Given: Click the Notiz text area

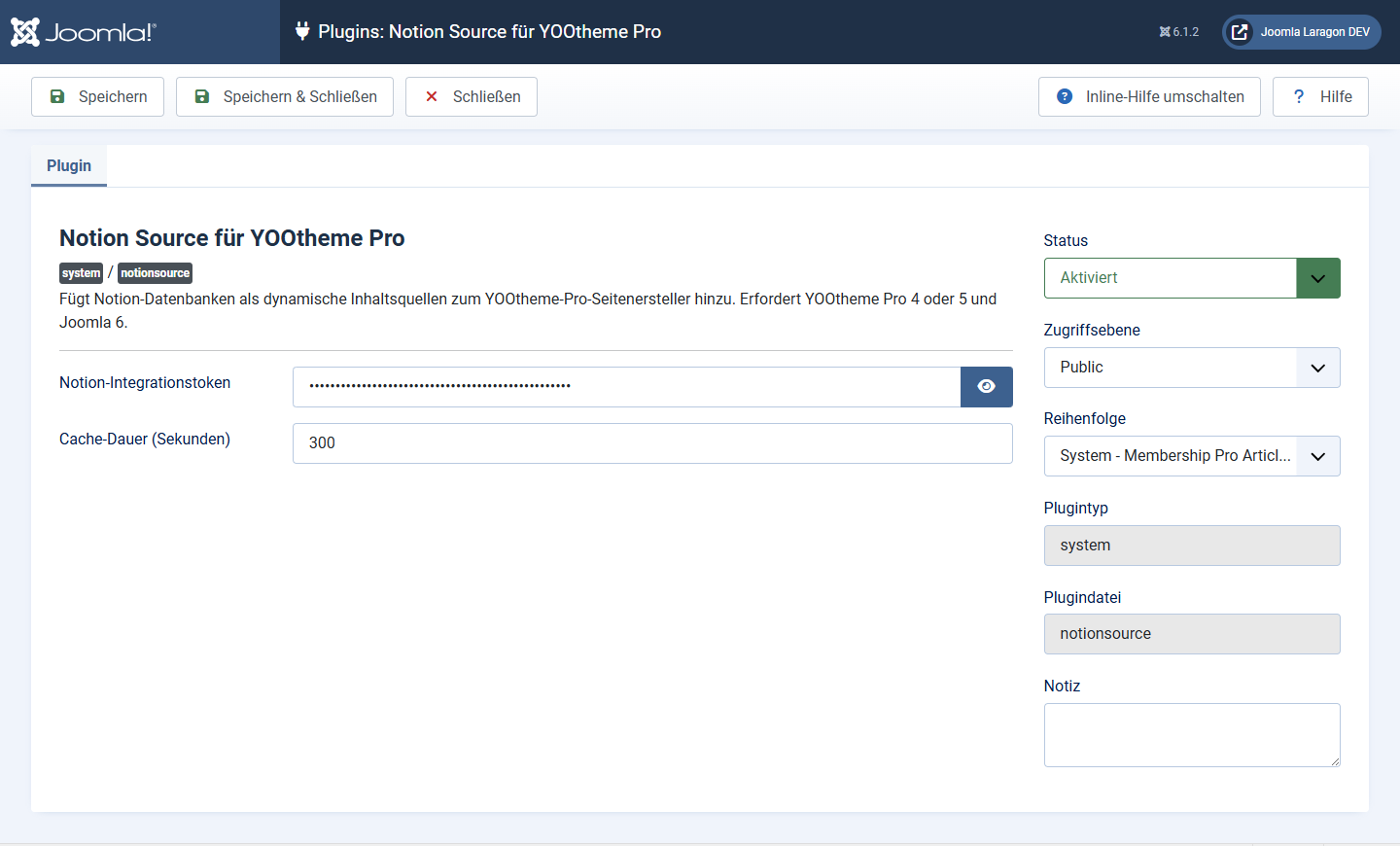Looking at the screenshot, I should 1192,735.
